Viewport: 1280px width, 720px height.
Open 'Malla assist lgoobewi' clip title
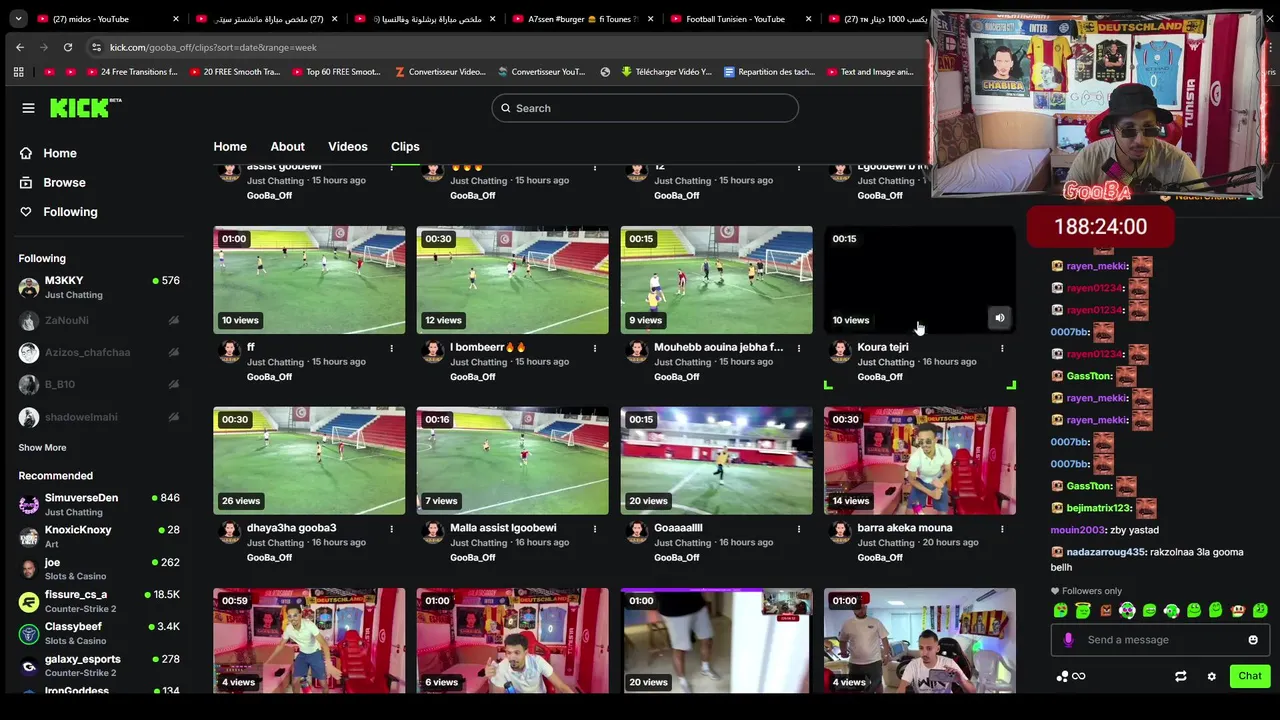pos(503,528)
